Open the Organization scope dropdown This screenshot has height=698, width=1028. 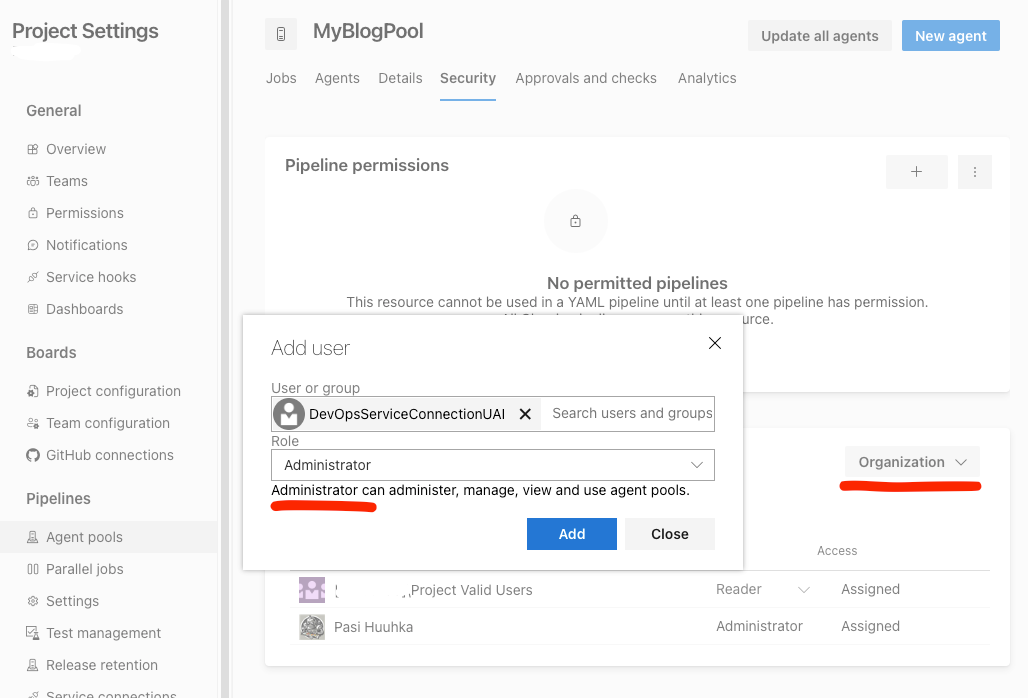[911, 462]
